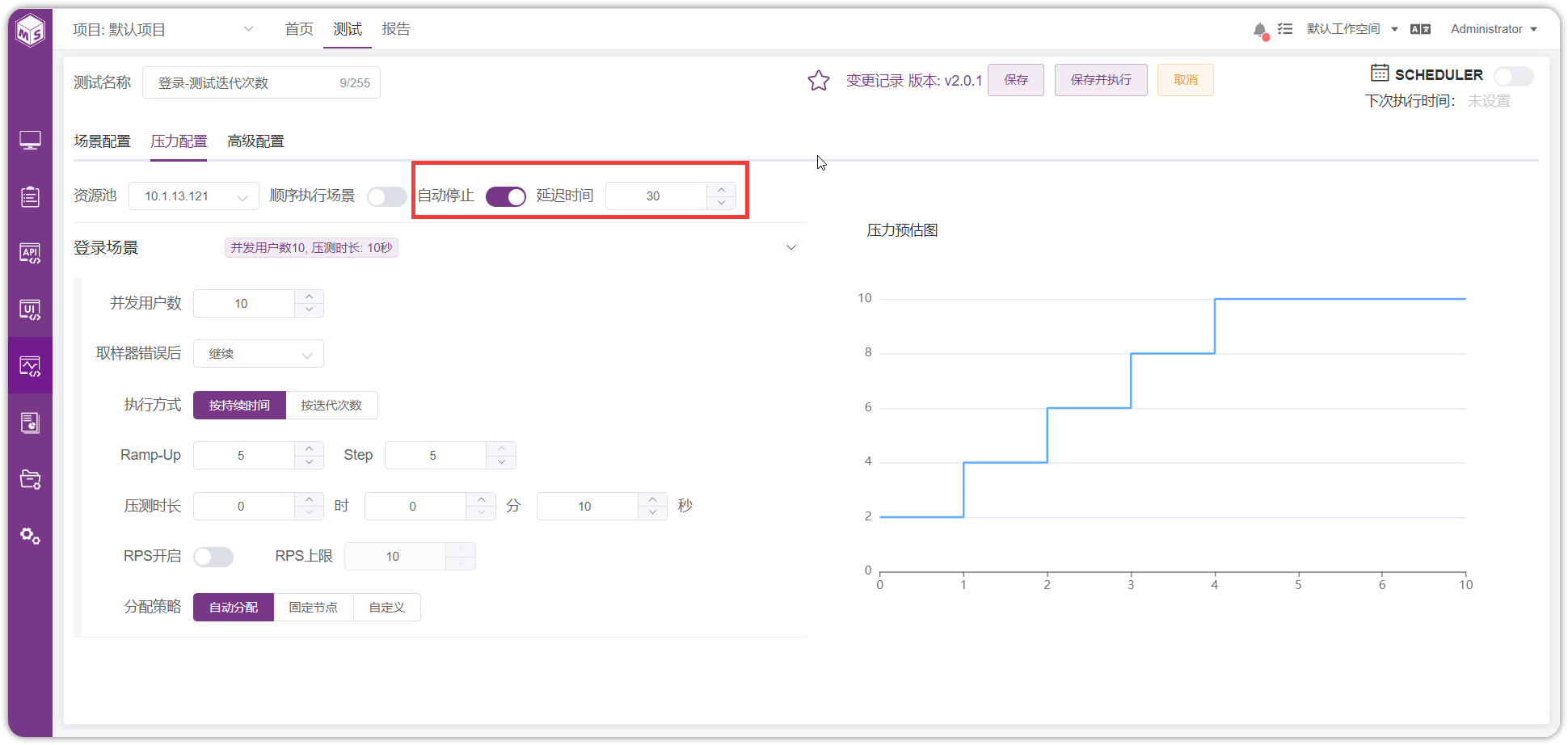Click the language switch icon
Image resolution: width=1568 pixels, height=745 pixels.
(1420, 29)
